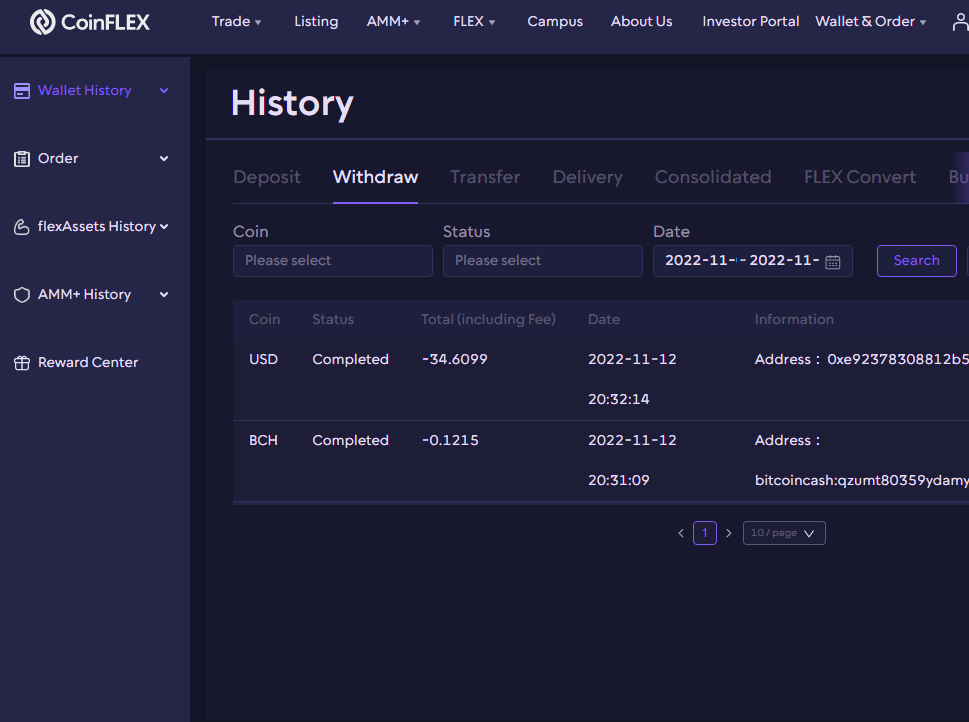Click the Order clipboard icon
Screen dimensions: 969x722
pyautogui.click(x=22, y=159)
